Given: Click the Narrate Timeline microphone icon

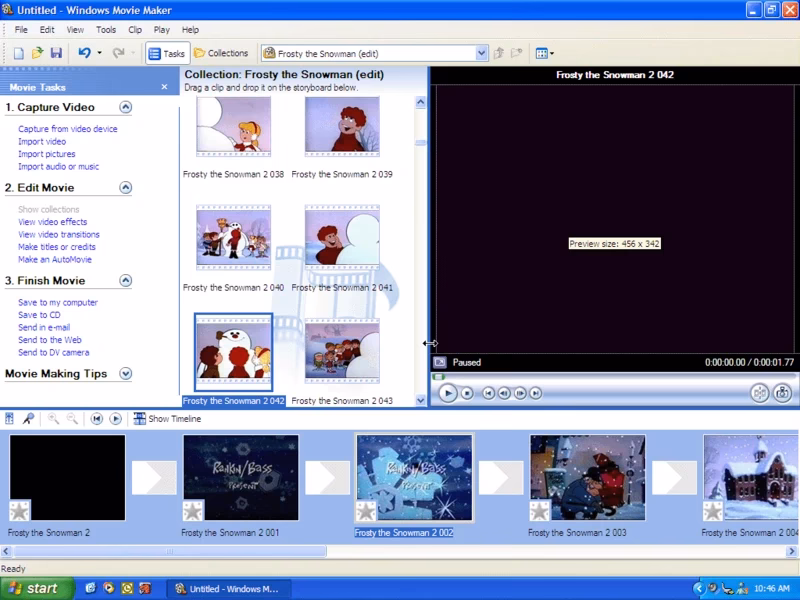Looking at the screenshot, I should 28,418.
